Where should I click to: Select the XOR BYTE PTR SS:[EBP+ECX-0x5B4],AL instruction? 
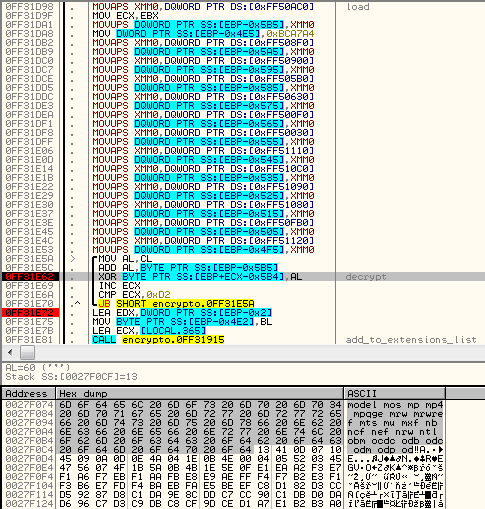pyautogui.click(x=200, y=277)
